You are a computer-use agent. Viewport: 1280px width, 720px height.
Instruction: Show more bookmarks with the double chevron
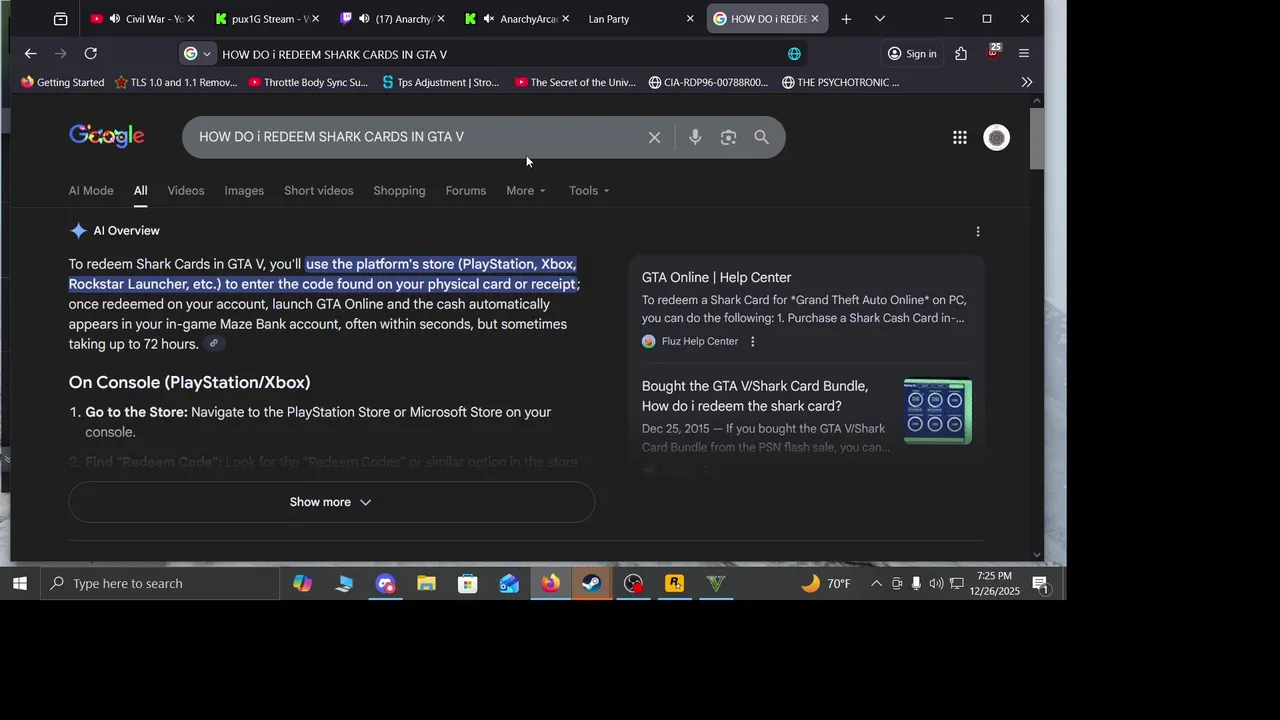[1026, 83]
